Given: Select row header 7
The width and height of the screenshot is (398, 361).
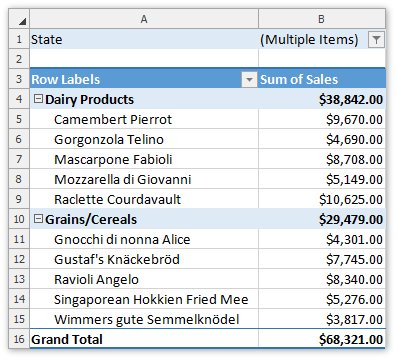Looking at the screenshot, I should coord(19,159).
